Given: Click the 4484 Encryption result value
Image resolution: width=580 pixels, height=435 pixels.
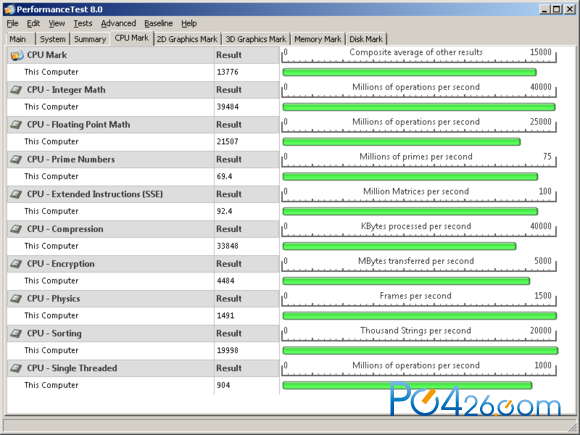Looking at the screenshot, I should 226,281.
